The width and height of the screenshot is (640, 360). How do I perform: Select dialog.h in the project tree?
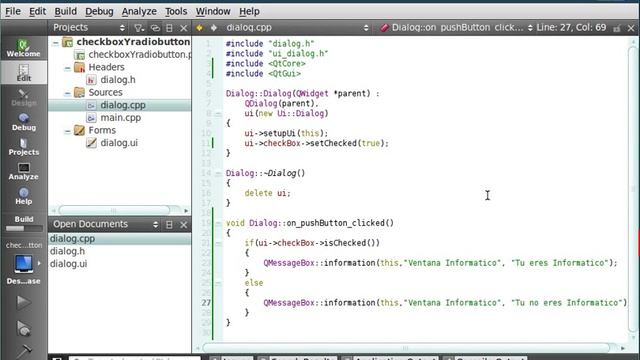[x=118, y=80]
